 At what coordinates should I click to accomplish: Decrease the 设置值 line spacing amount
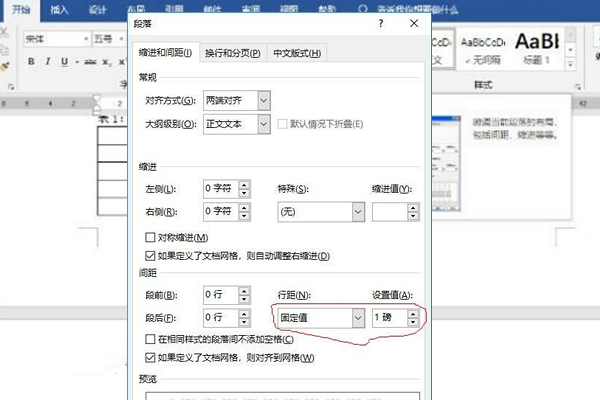point(413,322)
